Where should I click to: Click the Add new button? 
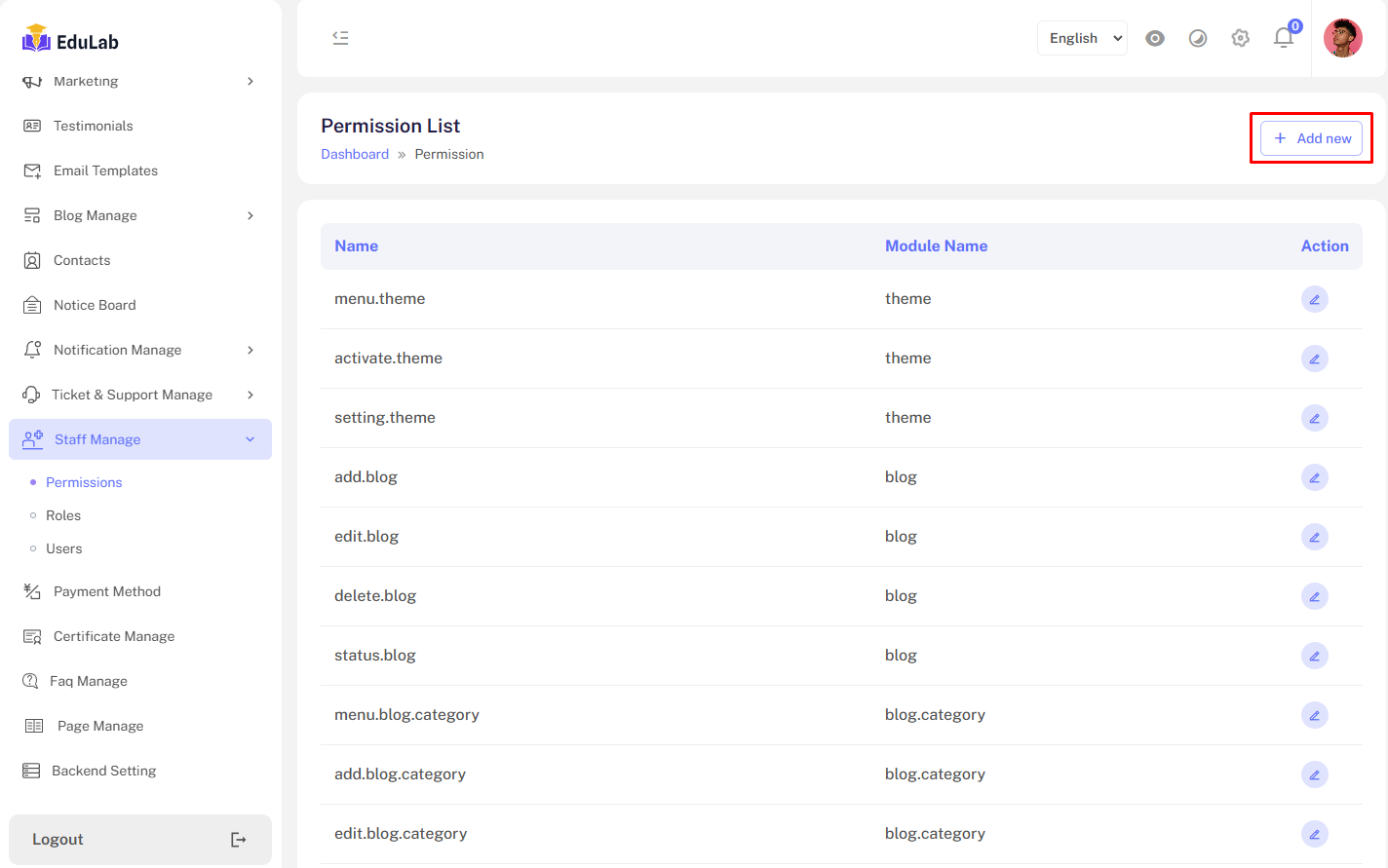pyautogui.click(x=1311, y=138)
